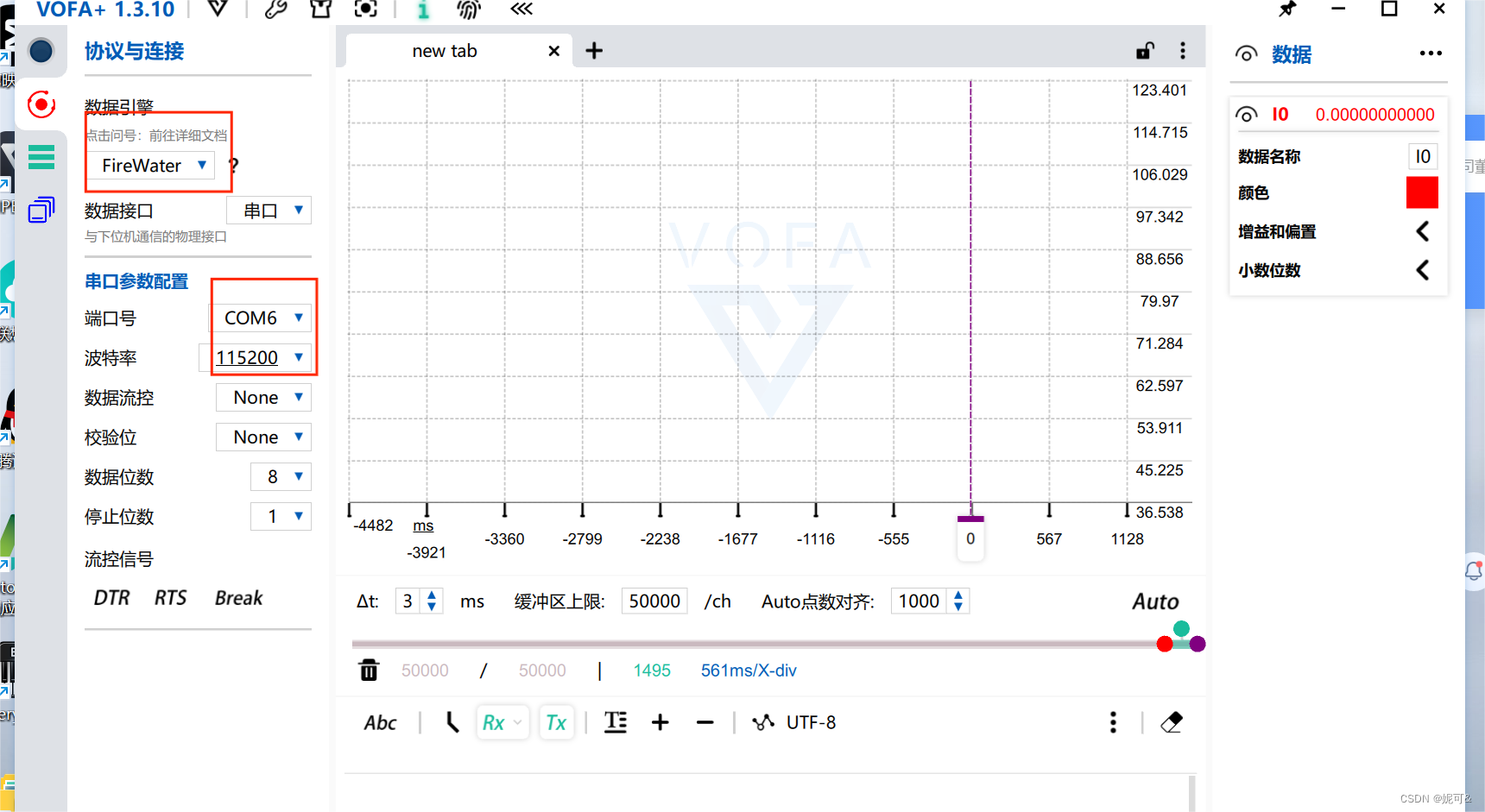1485x812 pixels.
Task: Click the eraser icon to clear terminal output
Action: click(x=1172, y=722)
